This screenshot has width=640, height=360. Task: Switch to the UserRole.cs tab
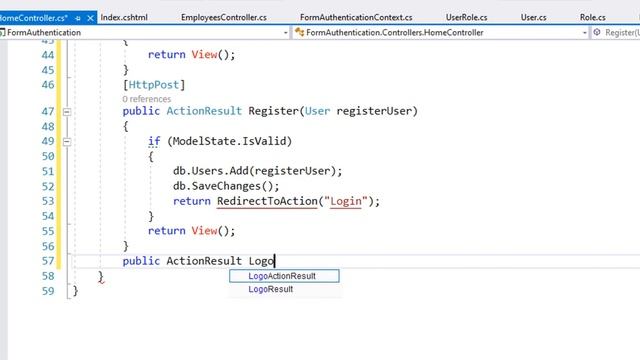click(x=467, y=18)
